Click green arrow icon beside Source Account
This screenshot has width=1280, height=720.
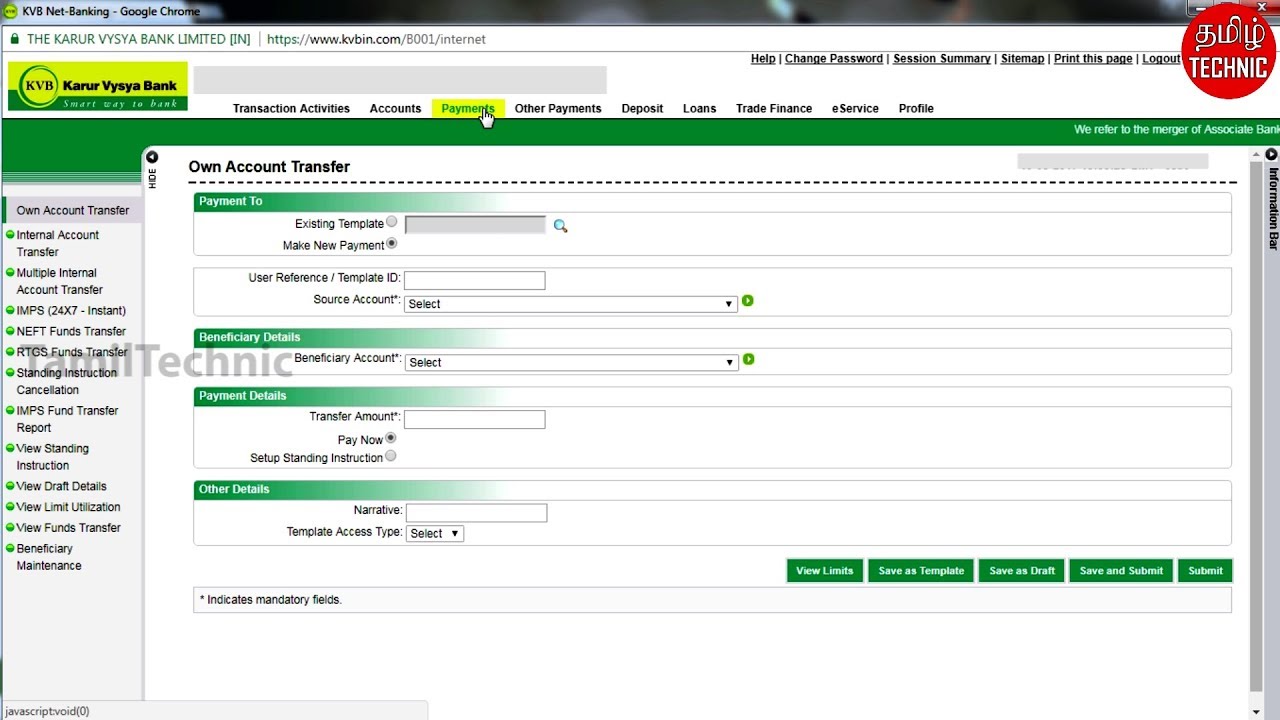[x=747, y=301]
